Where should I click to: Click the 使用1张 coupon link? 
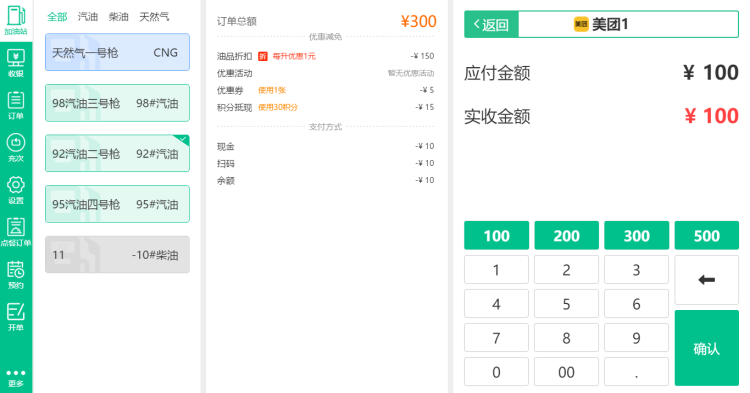(x=272, y=90)
